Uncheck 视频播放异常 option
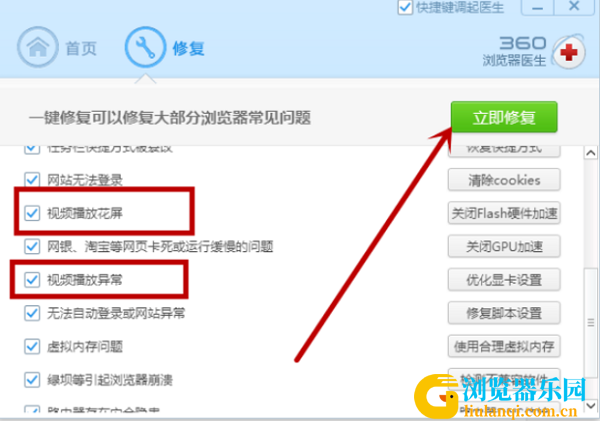The image size is (600, 421). [x=32, y=280]
